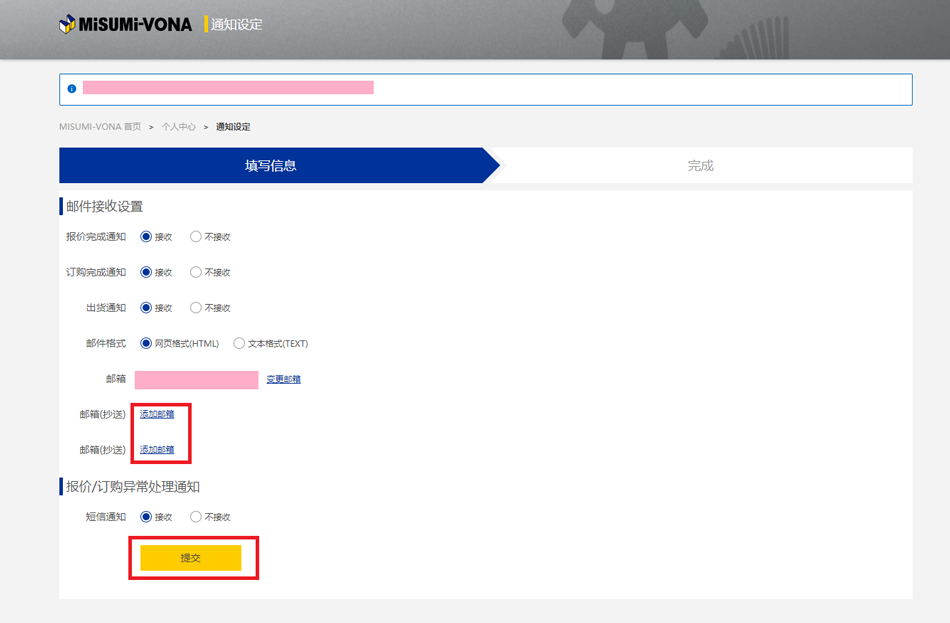Select the 填写信息 step tab
This screenshot has height=623, width=950.
point(271,166)
